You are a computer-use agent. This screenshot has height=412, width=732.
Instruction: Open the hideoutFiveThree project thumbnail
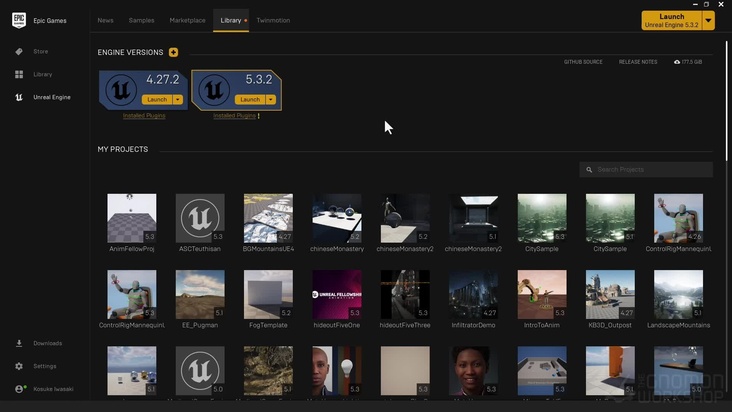(405, 294)
